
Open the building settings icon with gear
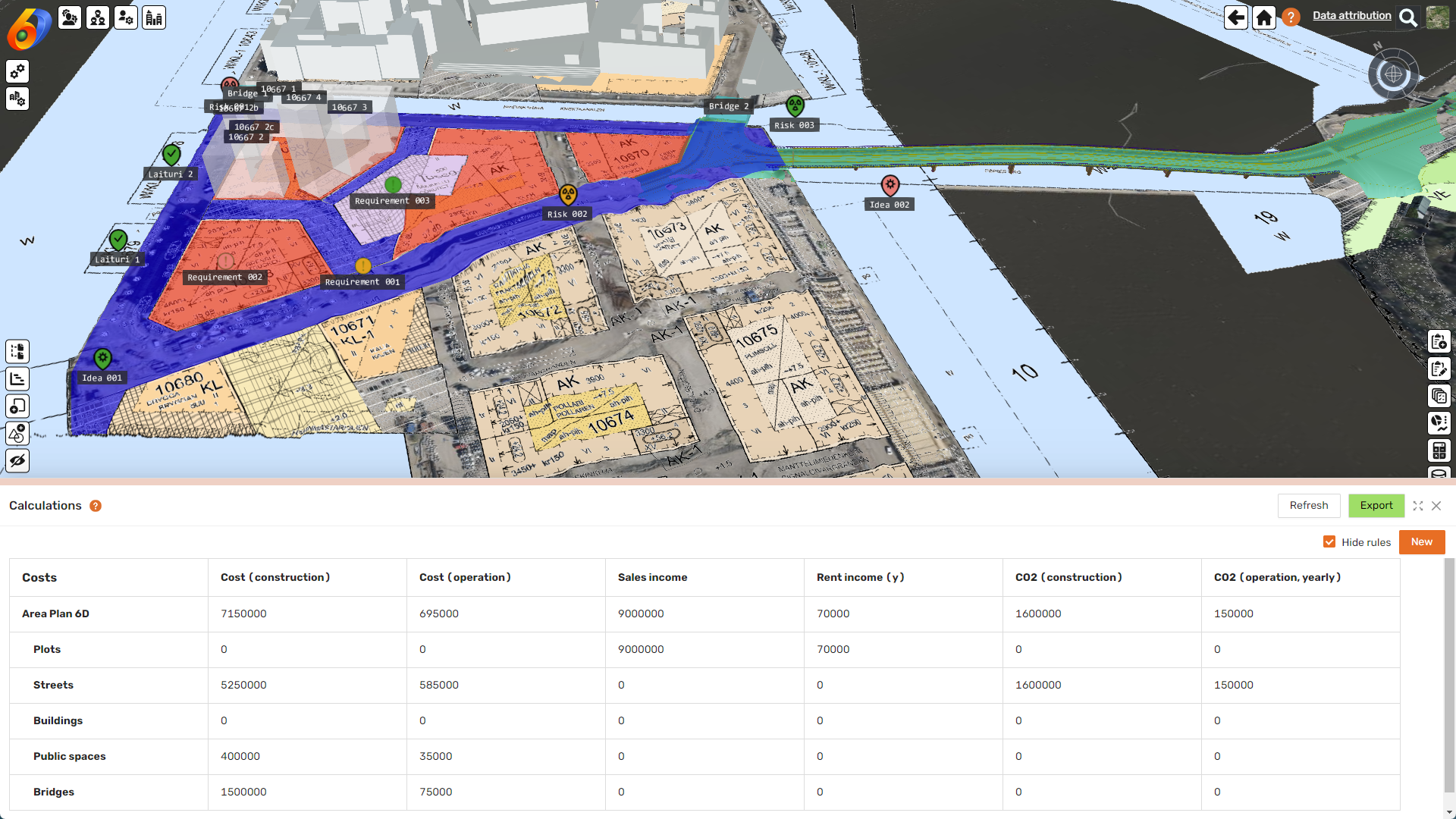(x=17, y=99)
